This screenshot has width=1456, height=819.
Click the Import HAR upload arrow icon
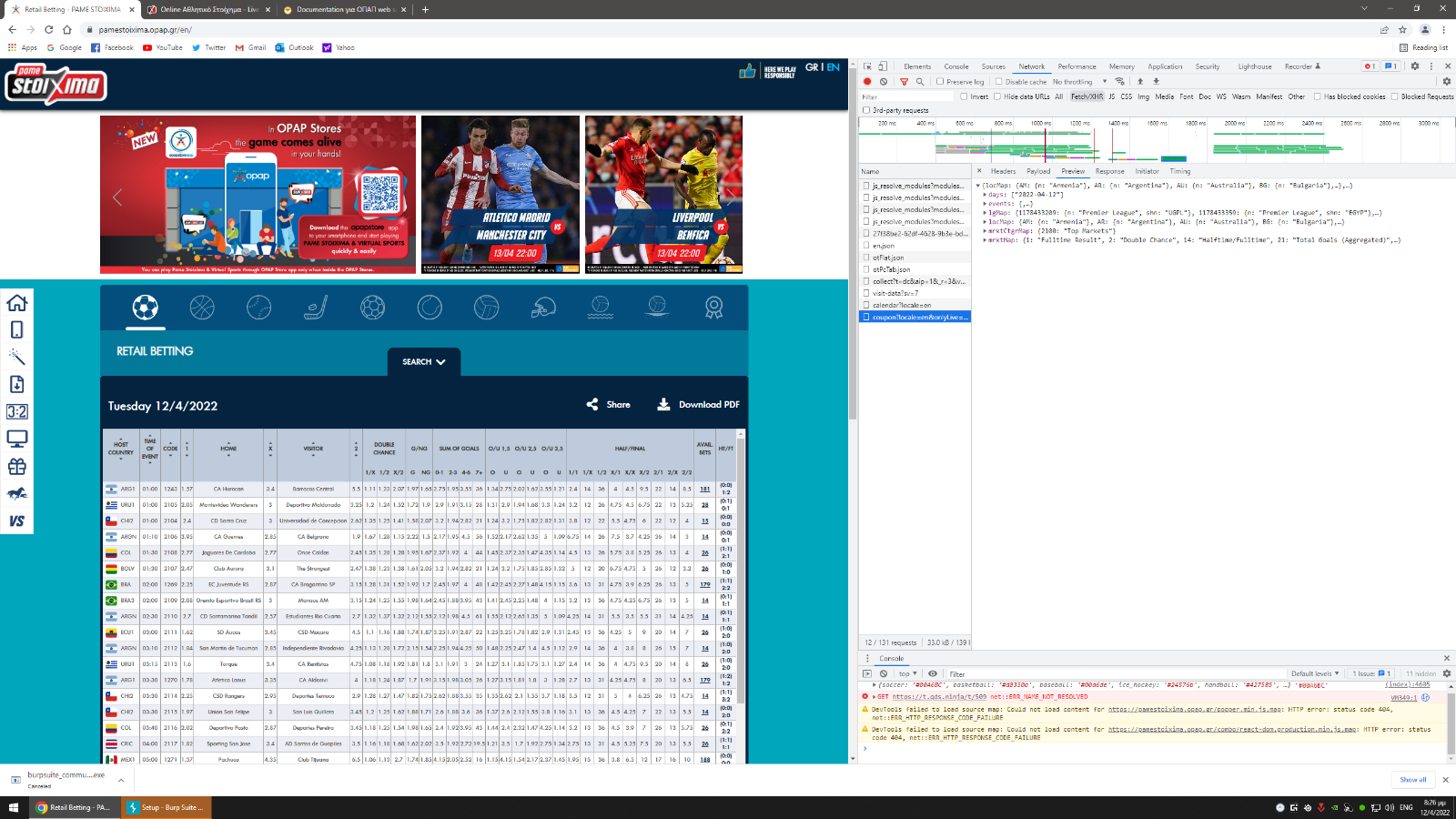click(1140, 81)
